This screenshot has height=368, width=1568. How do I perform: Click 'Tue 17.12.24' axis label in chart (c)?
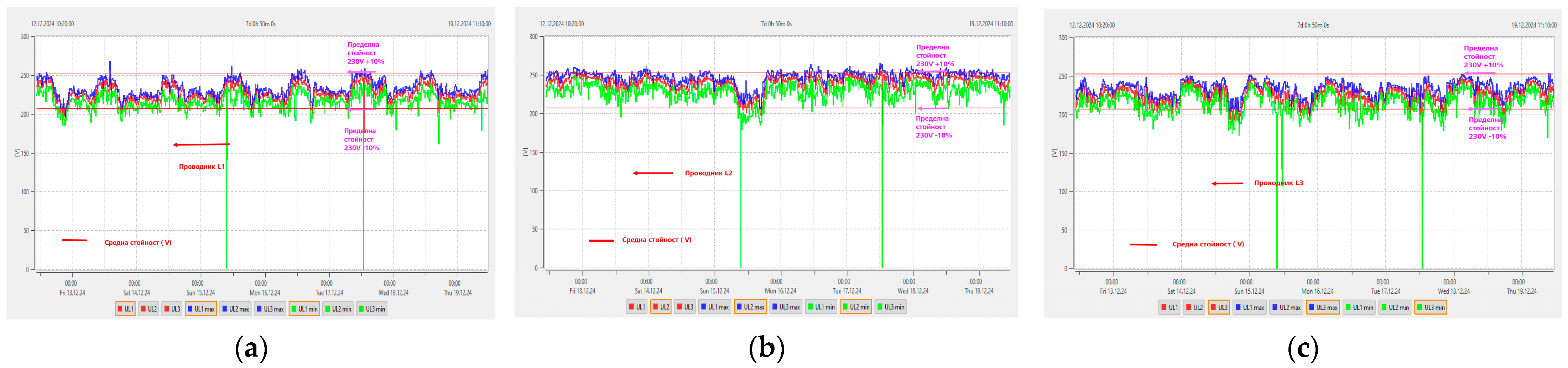coord(1386,292)
